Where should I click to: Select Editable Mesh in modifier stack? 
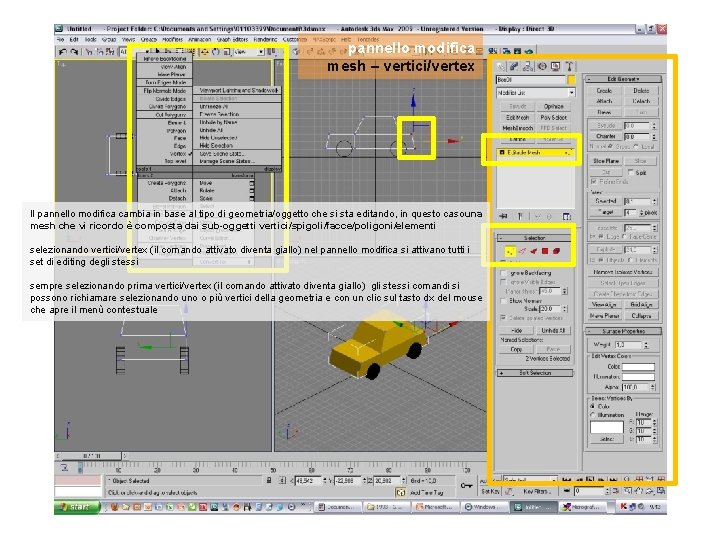tap(536, 152)
